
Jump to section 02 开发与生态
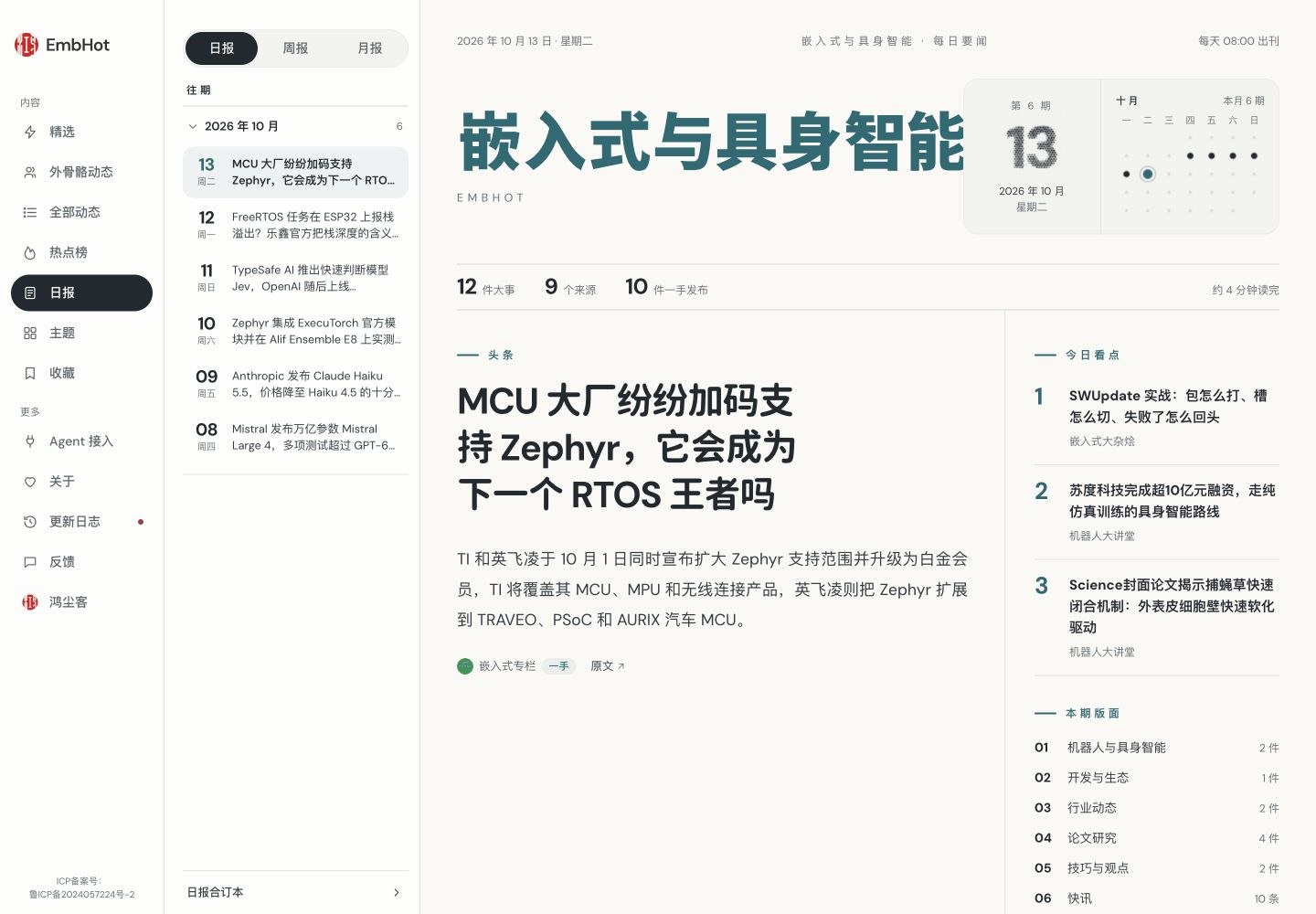tap(1156, 778)
